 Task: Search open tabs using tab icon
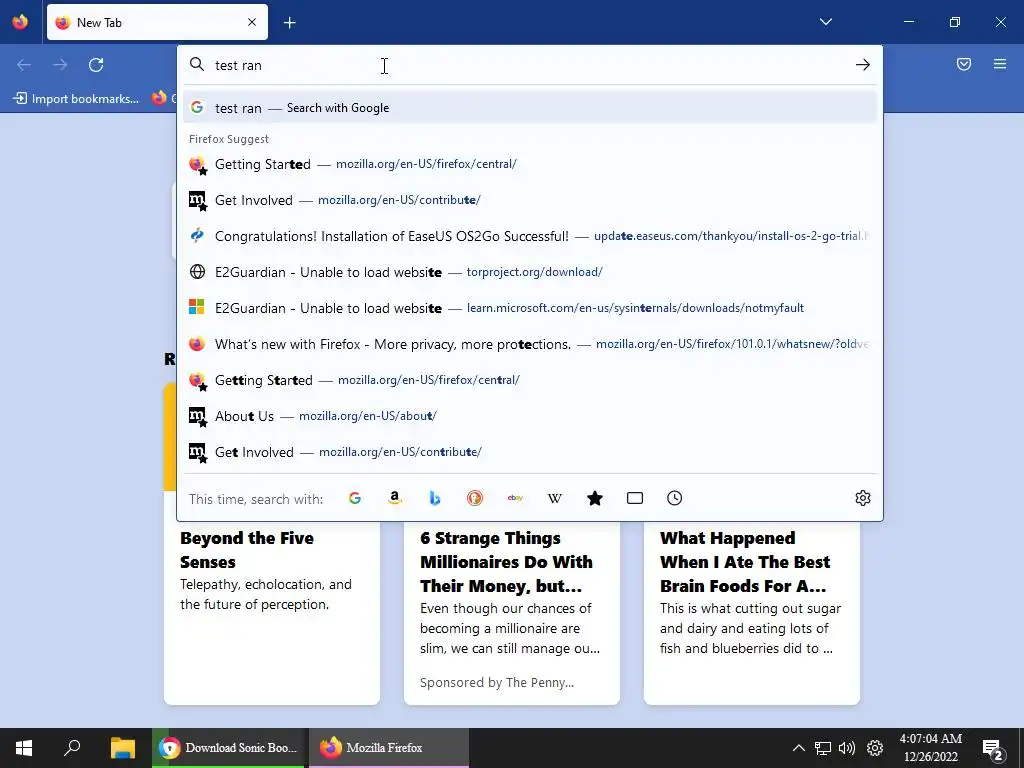point(635,498)
